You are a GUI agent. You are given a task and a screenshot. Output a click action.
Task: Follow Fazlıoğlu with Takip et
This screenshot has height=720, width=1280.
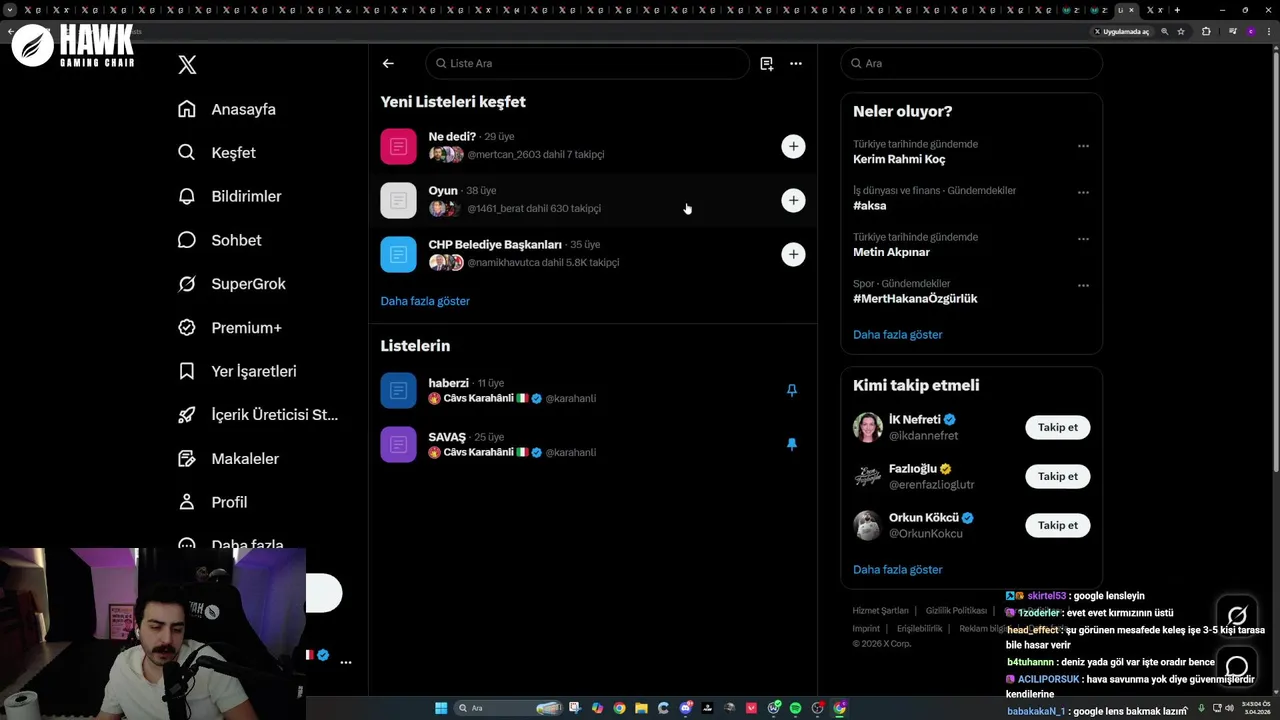1057,476
